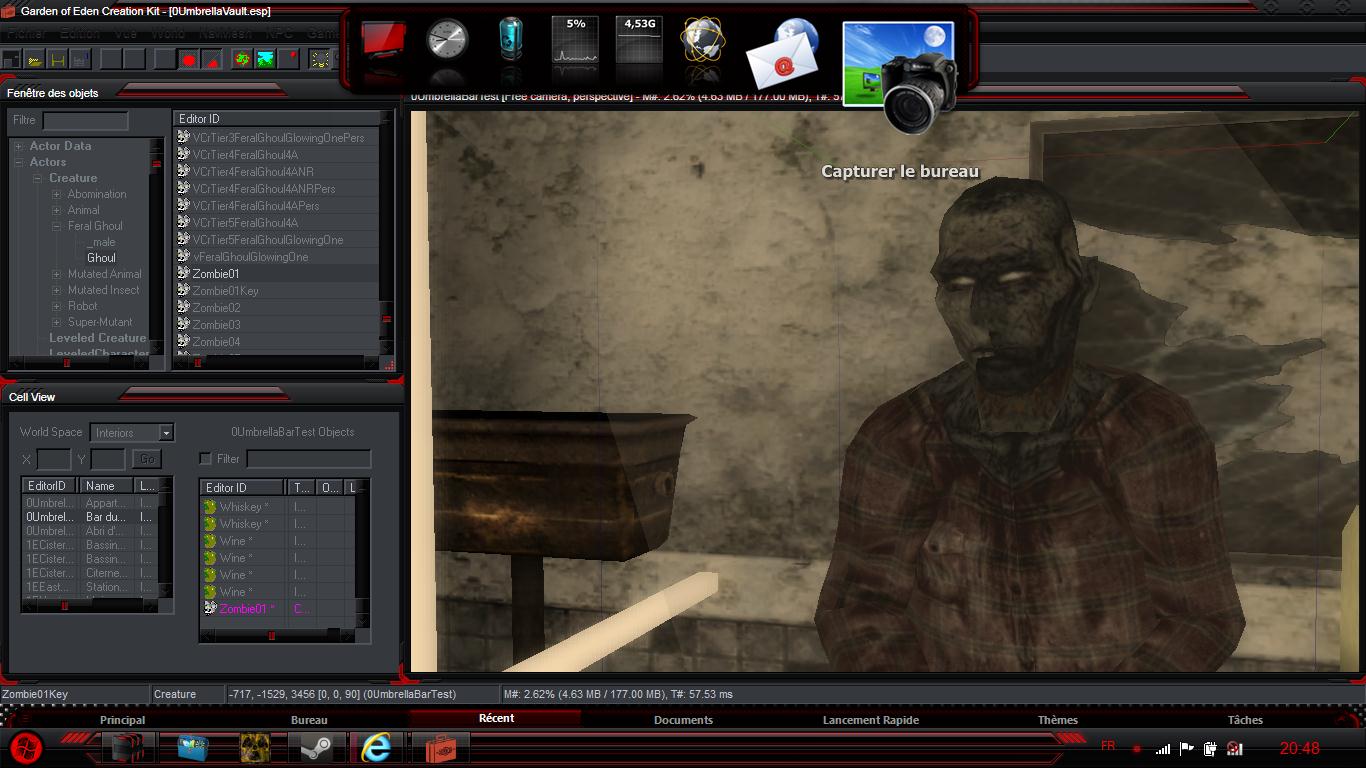
Task: Click the blue box taskbar icon
Action: [x=193, y=748]
